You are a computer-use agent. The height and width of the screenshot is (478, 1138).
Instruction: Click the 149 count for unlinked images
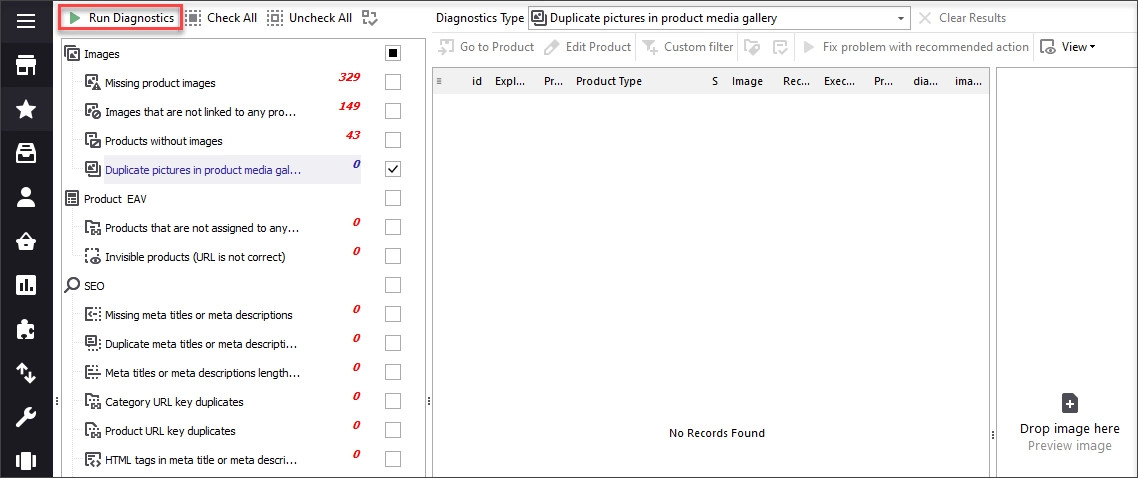tap(349, 107)
